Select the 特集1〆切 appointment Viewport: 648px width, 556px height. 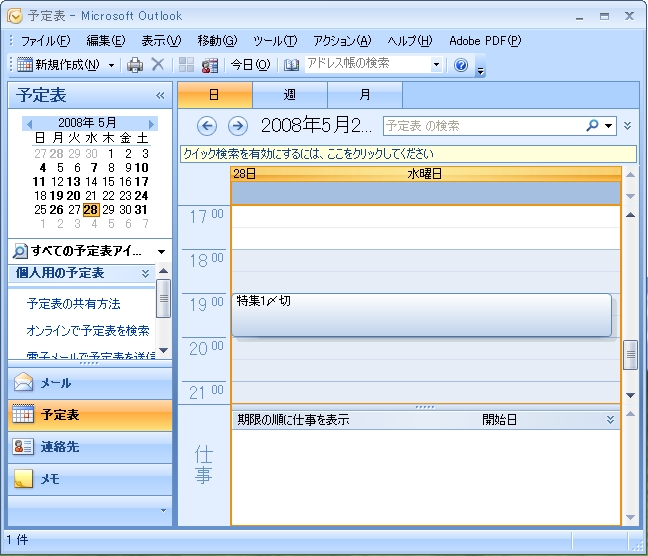point(422,315)
